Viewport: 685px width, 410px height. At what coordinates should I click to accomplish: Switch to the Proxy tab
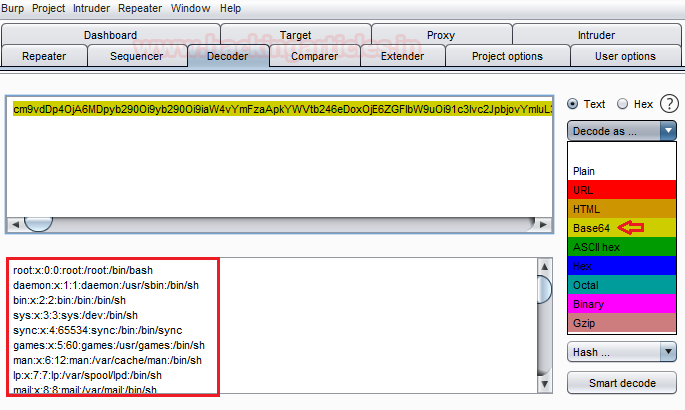441,34
